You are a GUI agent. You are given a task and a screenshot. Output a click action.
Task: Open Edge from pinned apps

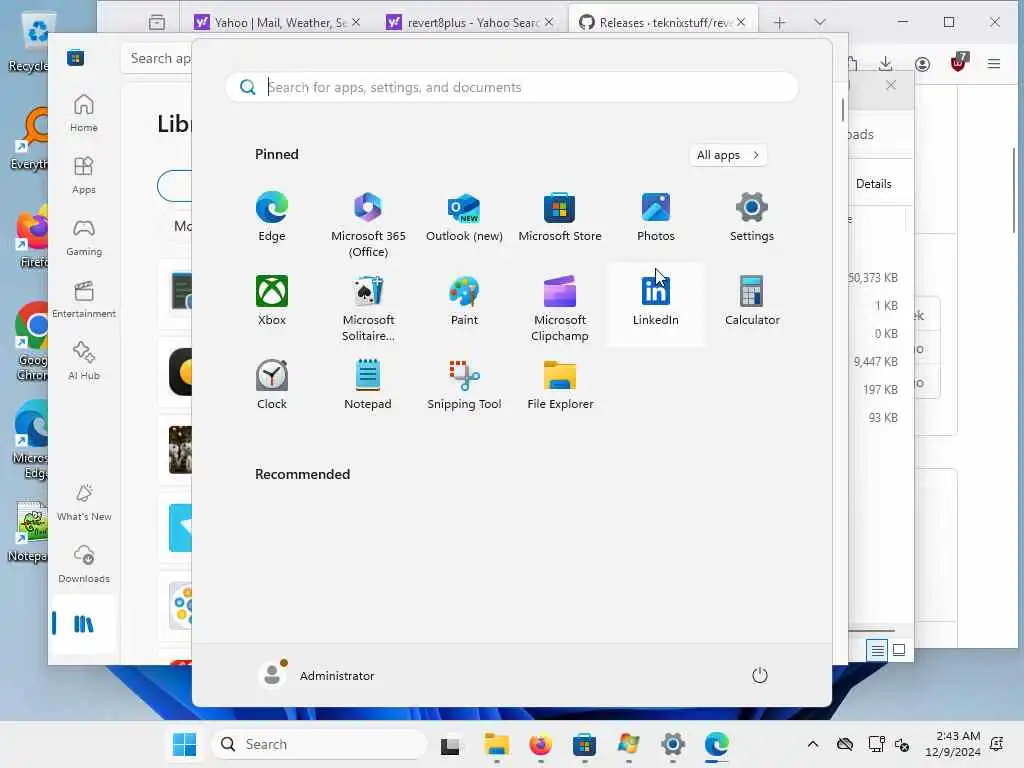tap(272, 217)
